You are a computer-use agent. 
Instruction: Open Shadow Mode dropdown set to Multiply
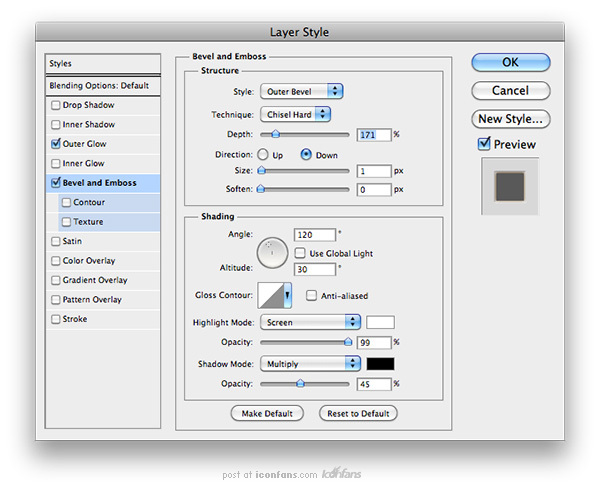pyautogui.click(x=310, y=364)
